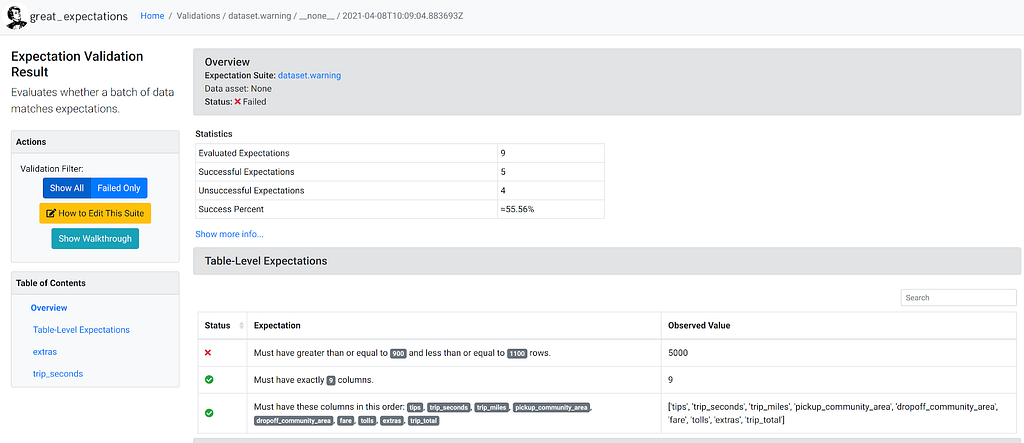The image size is (1024, 443).
Task: Click the Actions panel header
Action: click(x=95, y=142)
